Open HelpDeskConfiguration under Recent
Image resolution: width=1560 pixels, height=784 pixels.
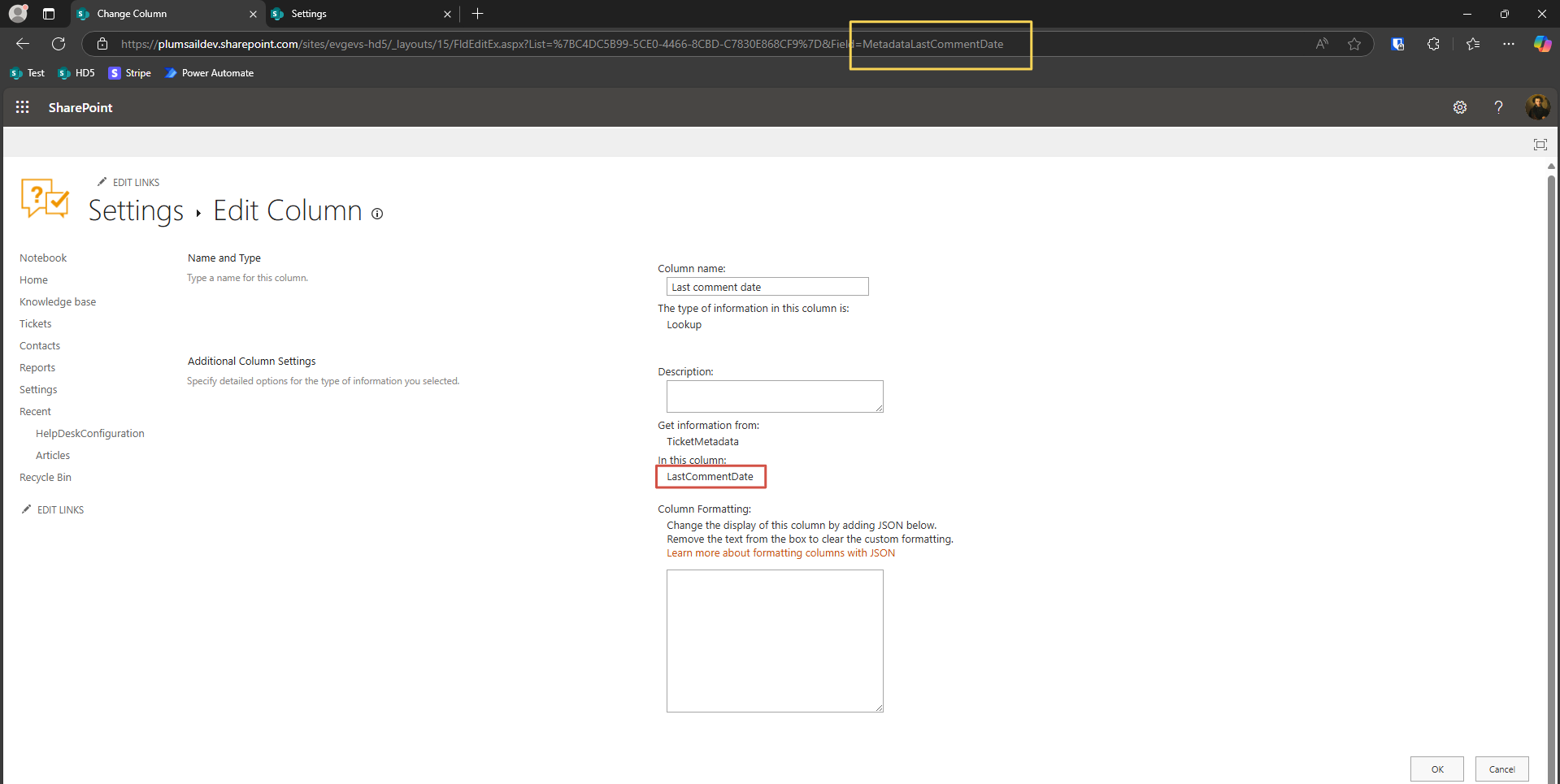(x=90, y=433)
